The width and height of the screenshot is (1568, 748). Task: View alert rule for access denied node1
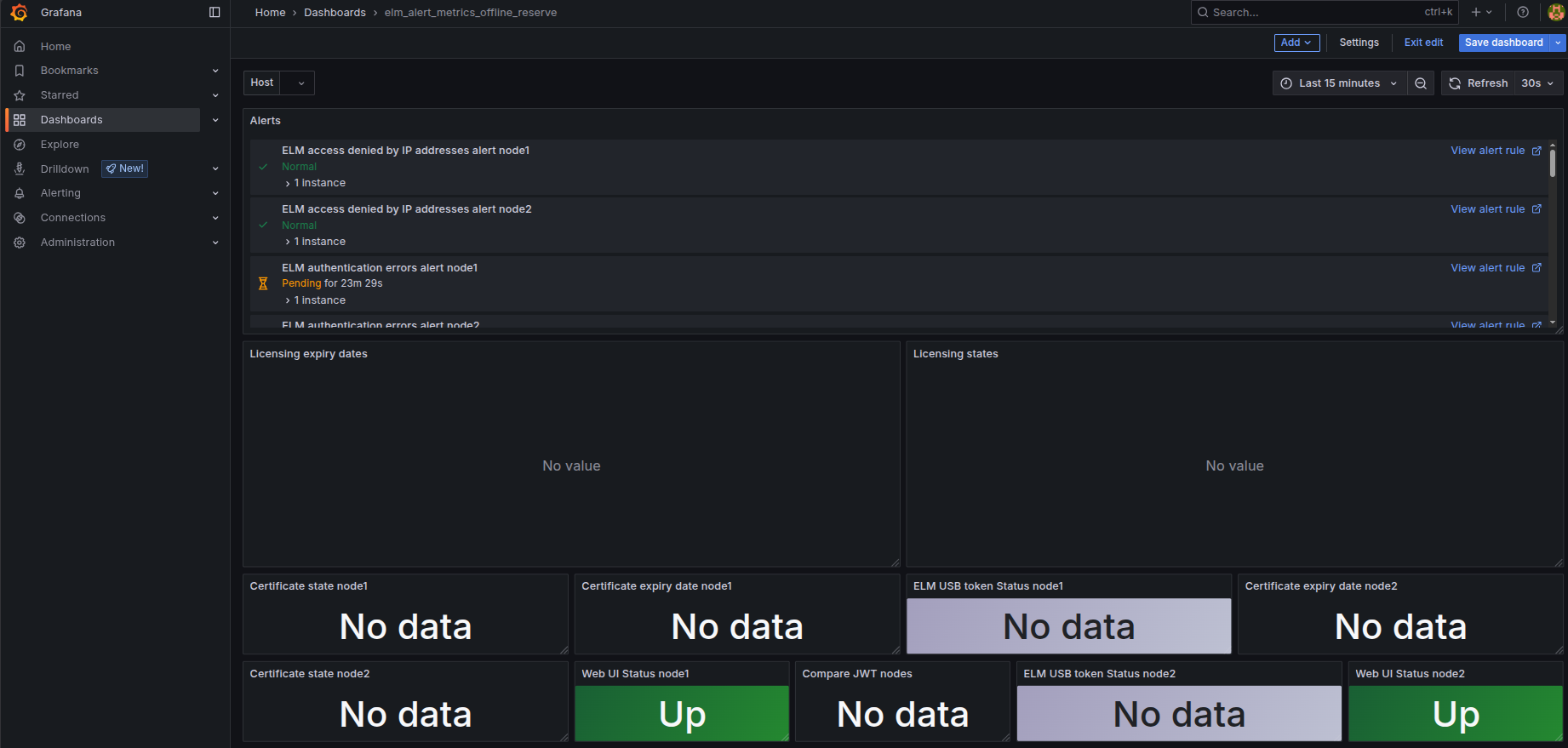(1496, 151)
